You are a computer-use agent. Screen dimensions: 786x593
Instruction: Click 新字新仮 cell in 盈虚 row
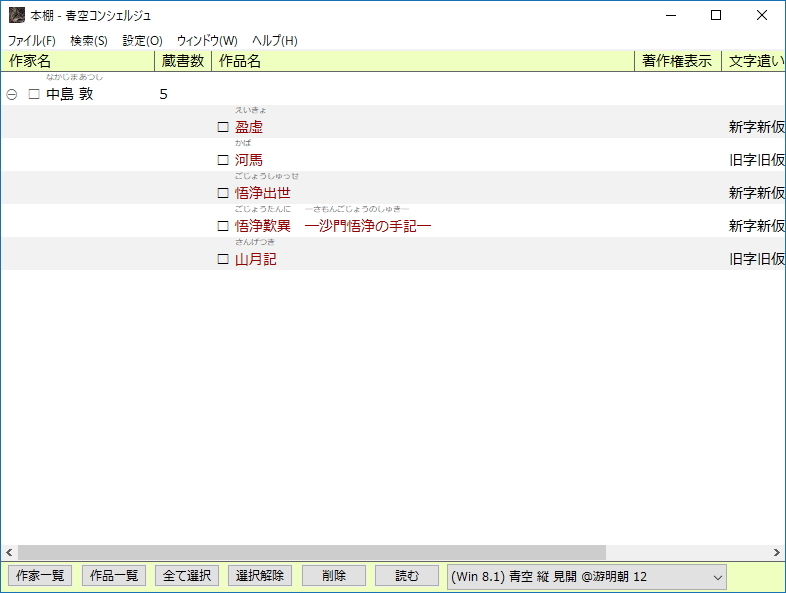pyautogui.click(x=757, y=127)
